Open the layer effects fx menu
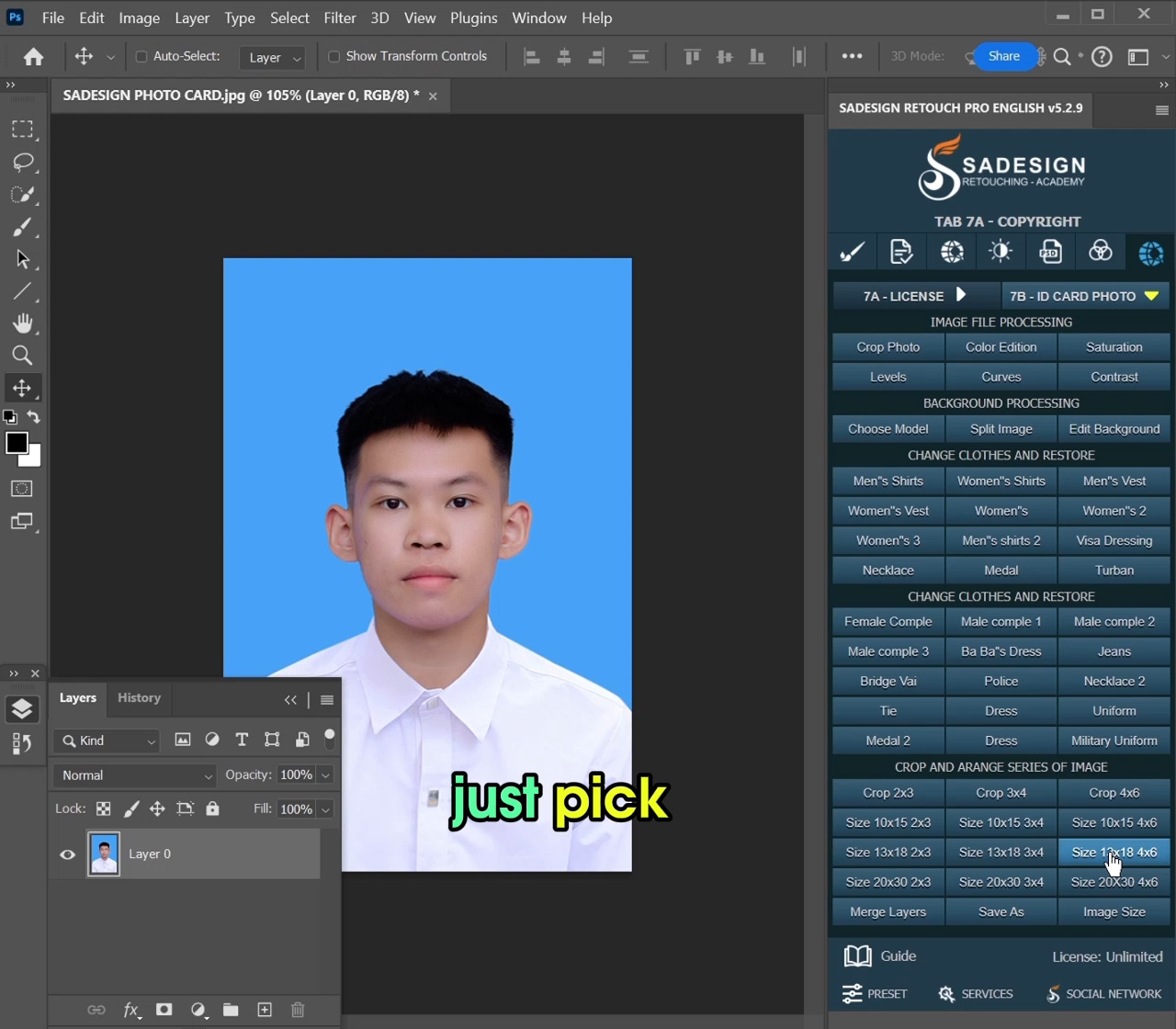The image size is (1176, 1029). click(131, 1010)
